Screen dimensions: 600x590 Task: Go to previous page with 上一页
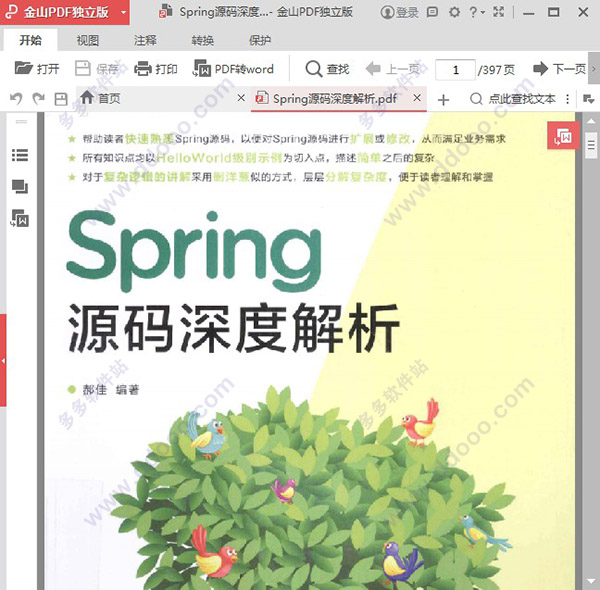click(x=393, y=69)
